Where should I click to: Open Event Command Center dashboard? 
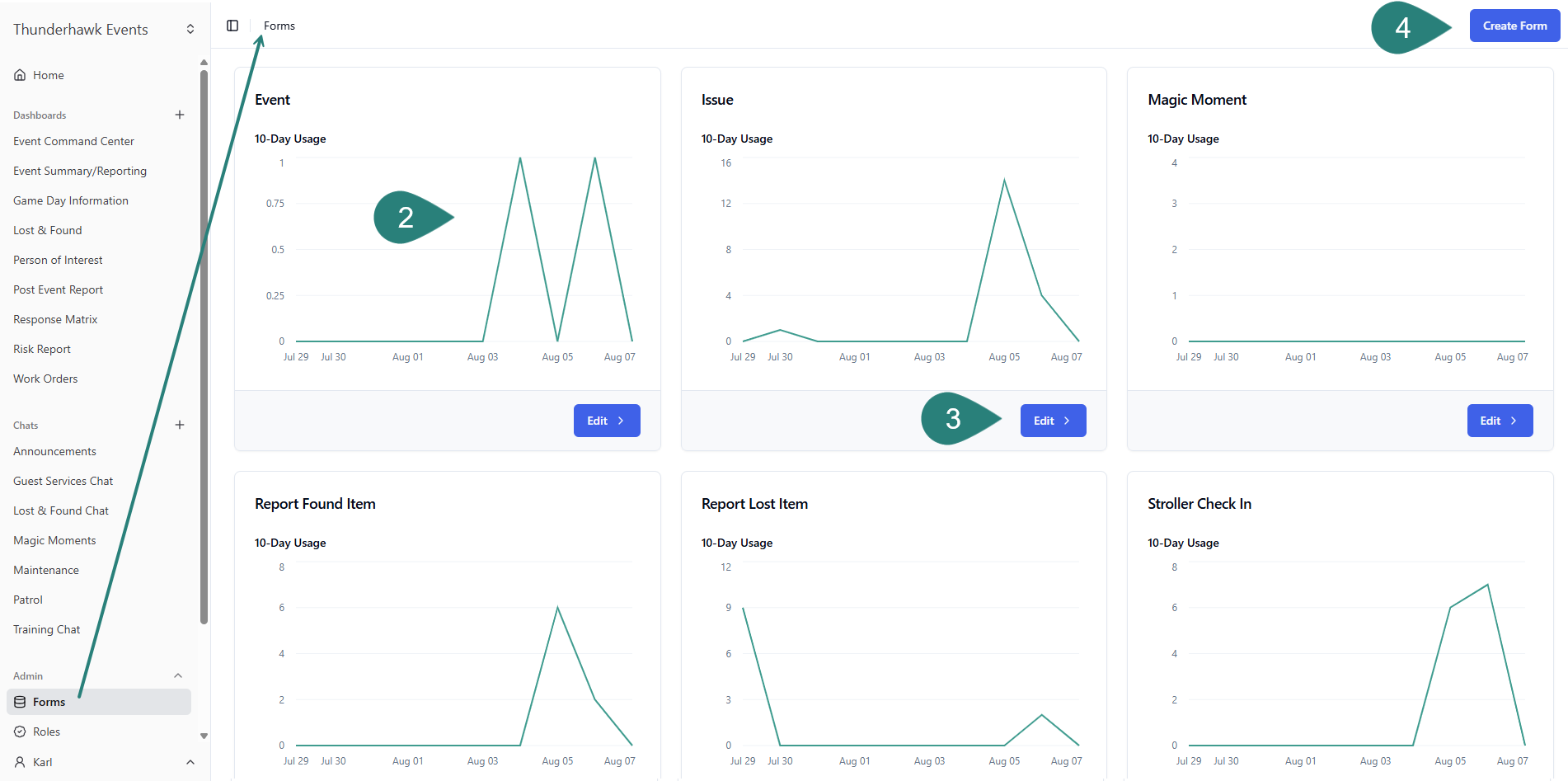click(x=73, y=141)
